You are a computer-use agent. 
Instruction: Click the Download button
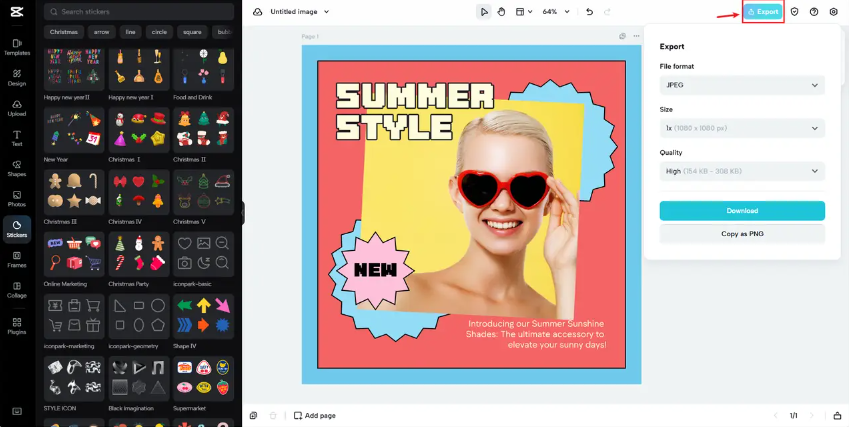741,211
